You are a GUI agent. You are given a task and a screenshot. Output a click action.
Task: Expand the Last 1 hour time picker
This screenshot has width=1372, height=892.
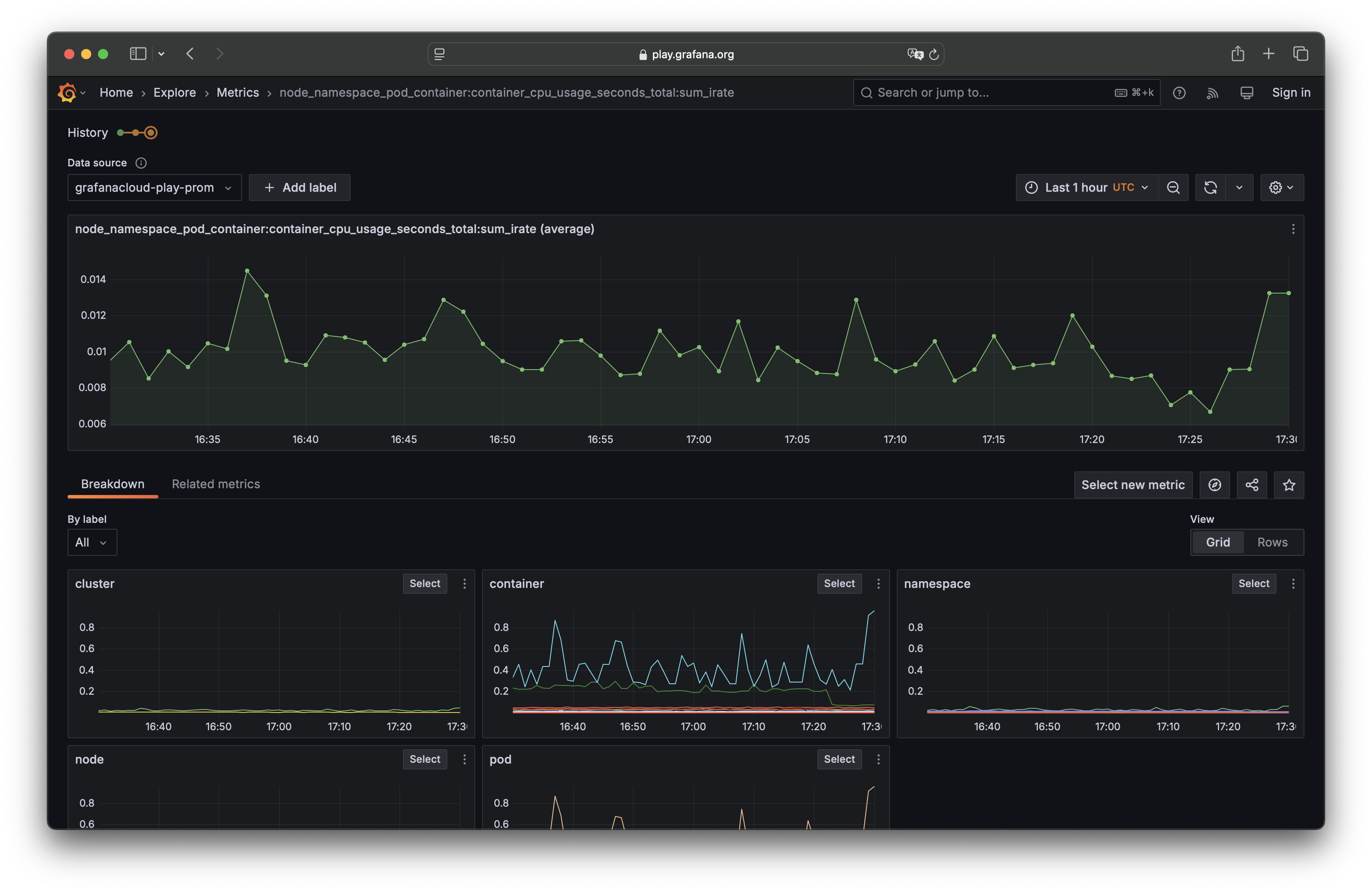click(x=1086, y=188)
